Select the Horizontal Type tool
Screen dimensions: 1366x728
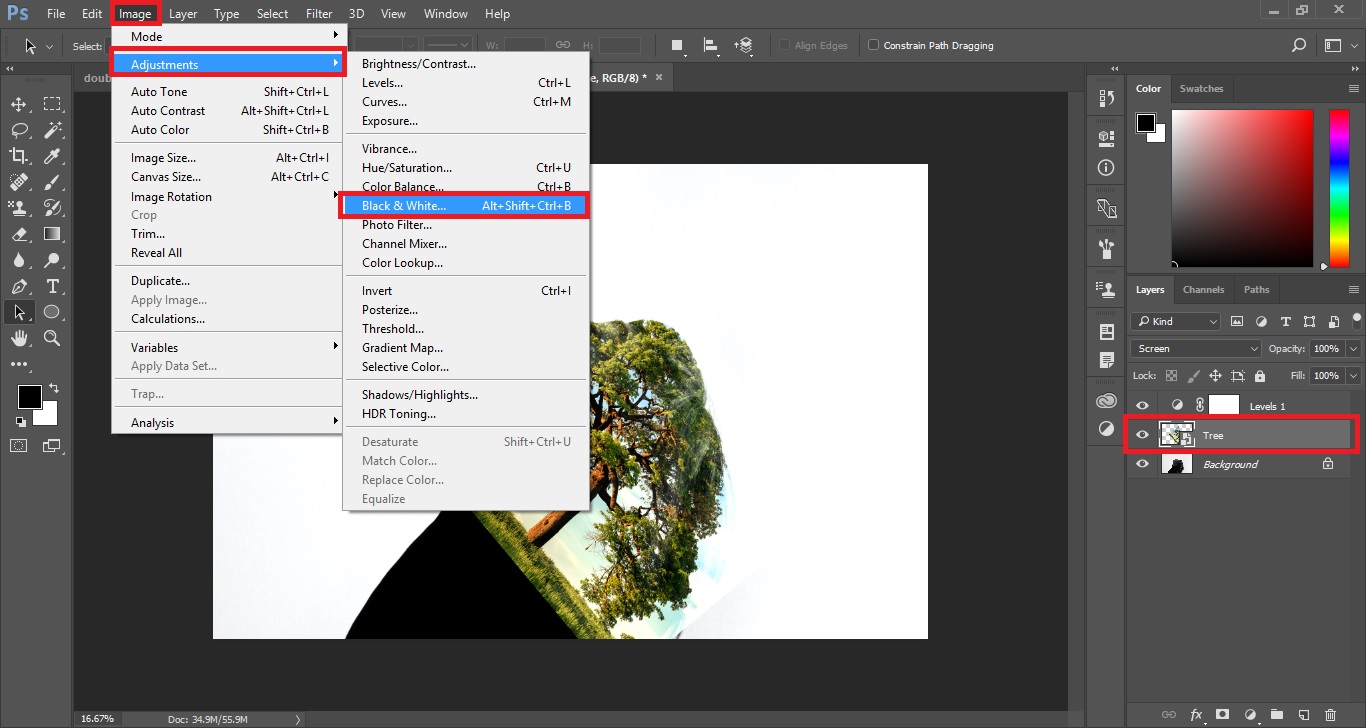click(52, 285)
